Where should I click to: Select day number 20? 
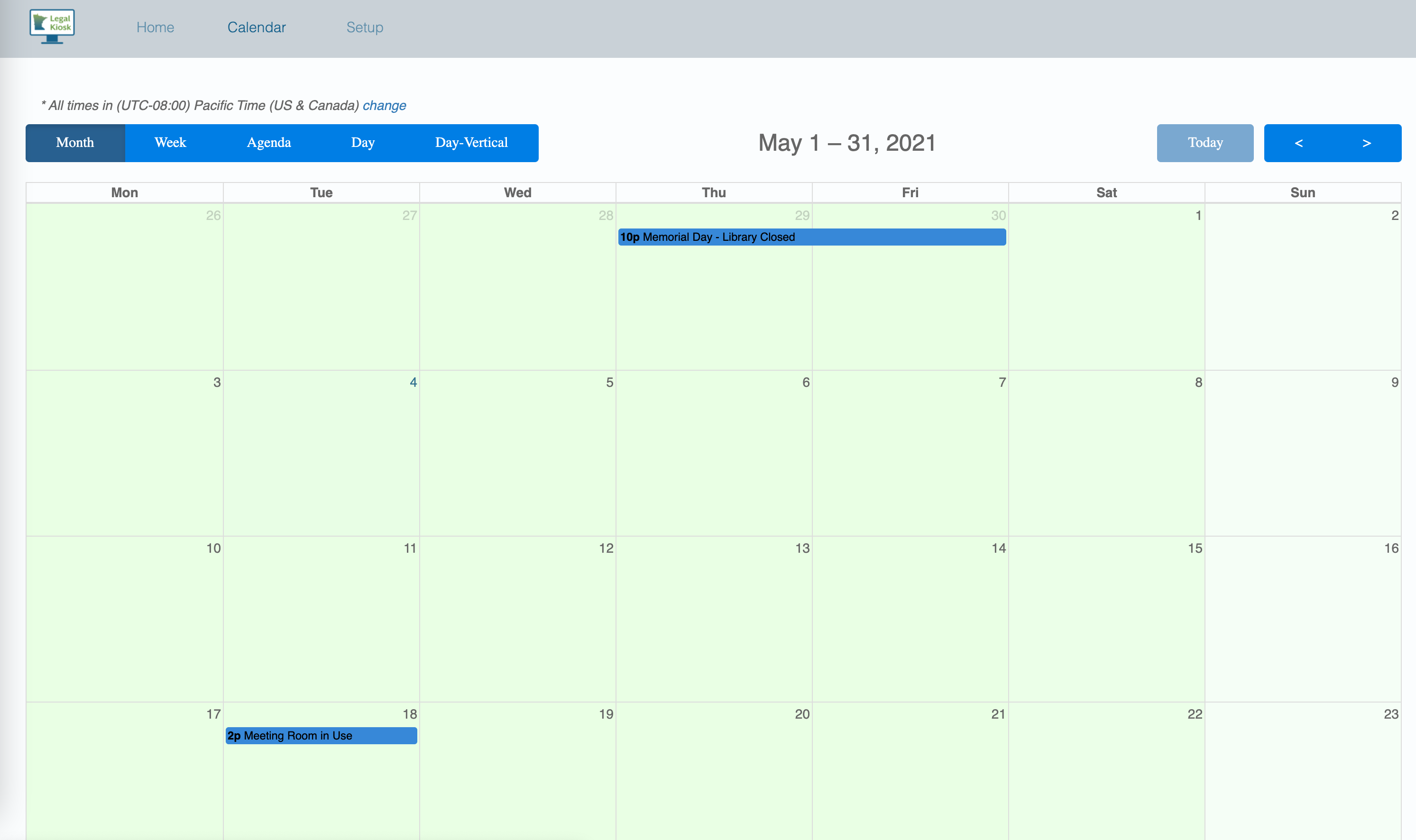point(802,714)
